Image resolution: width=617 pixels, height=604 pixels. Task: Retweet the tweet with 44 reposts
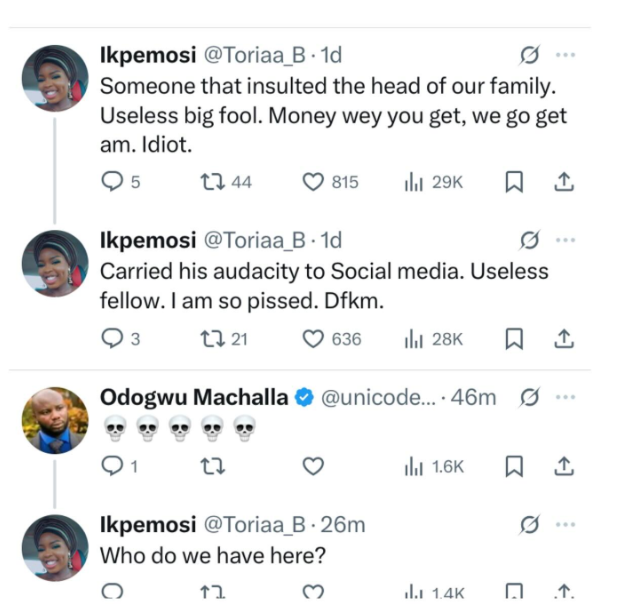point(211,182)
